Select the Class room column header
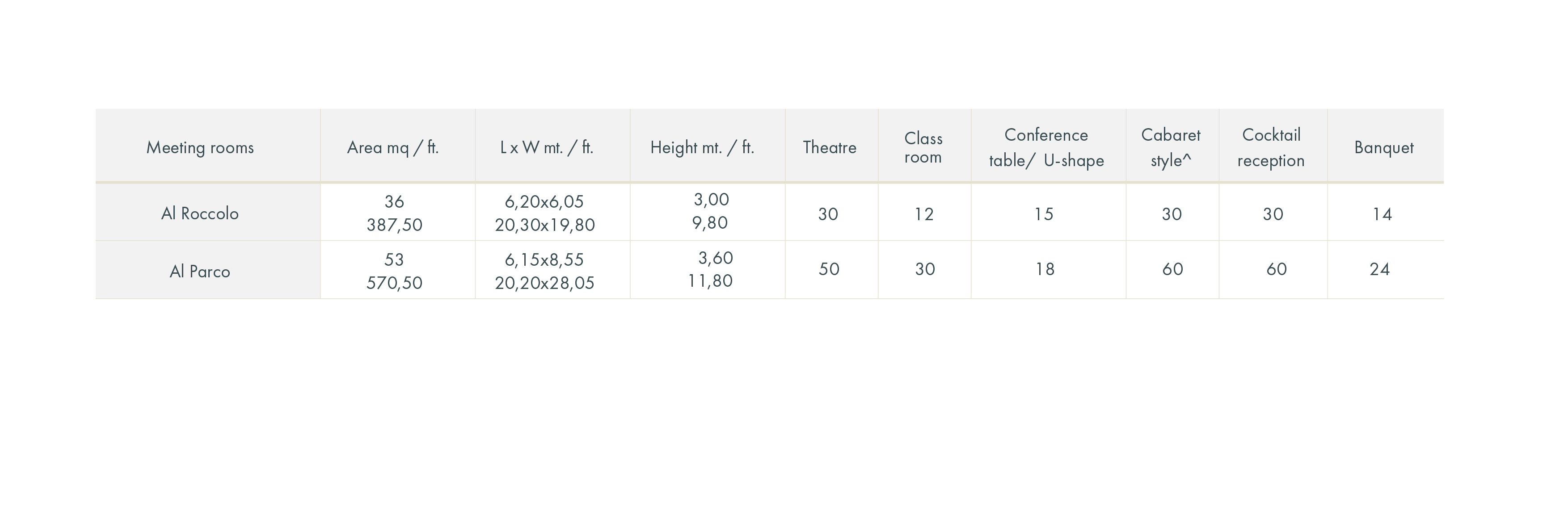 [x=923, y=147]
